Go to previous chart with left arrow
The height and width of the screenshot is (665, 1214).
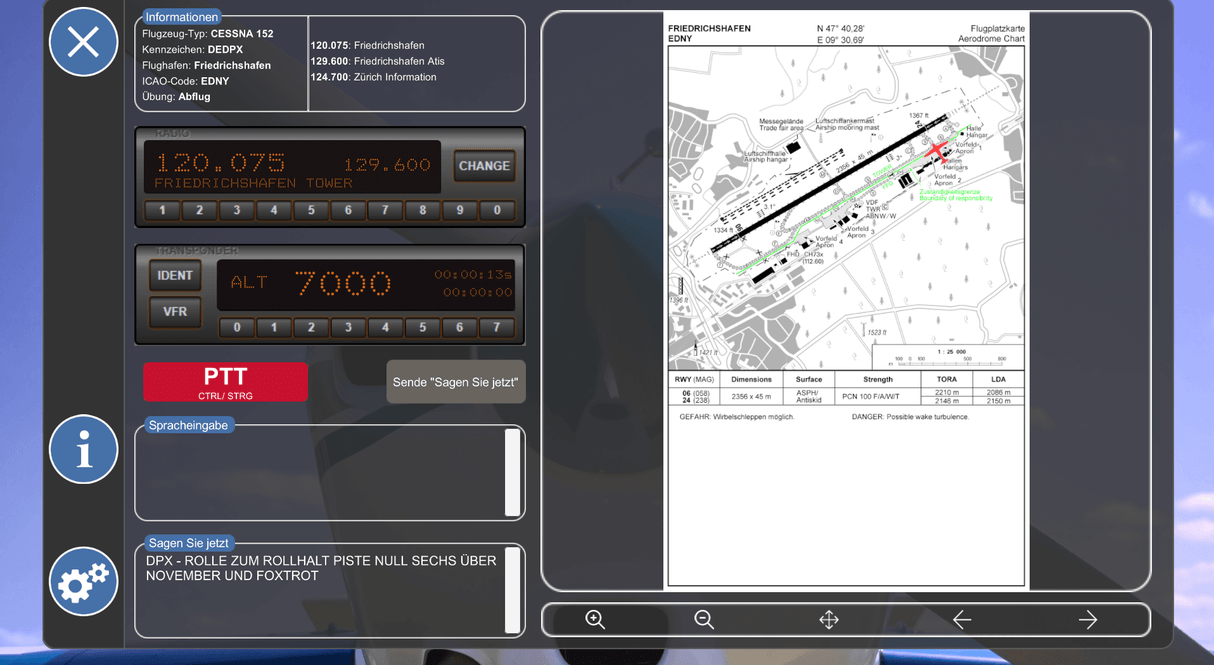point(962,620)
